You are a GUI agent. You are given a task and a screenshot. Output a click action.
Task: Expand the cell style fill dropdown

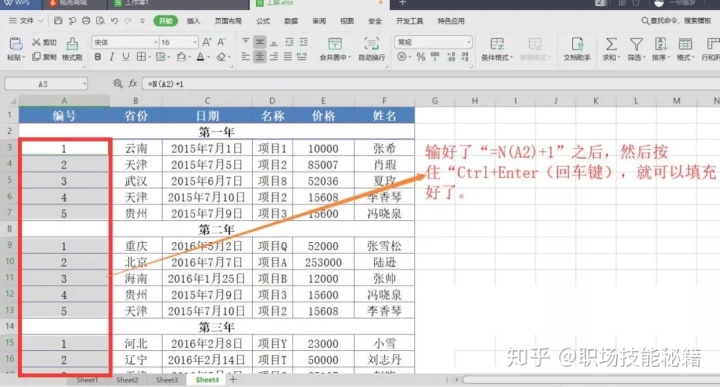(x=169, y=57)
